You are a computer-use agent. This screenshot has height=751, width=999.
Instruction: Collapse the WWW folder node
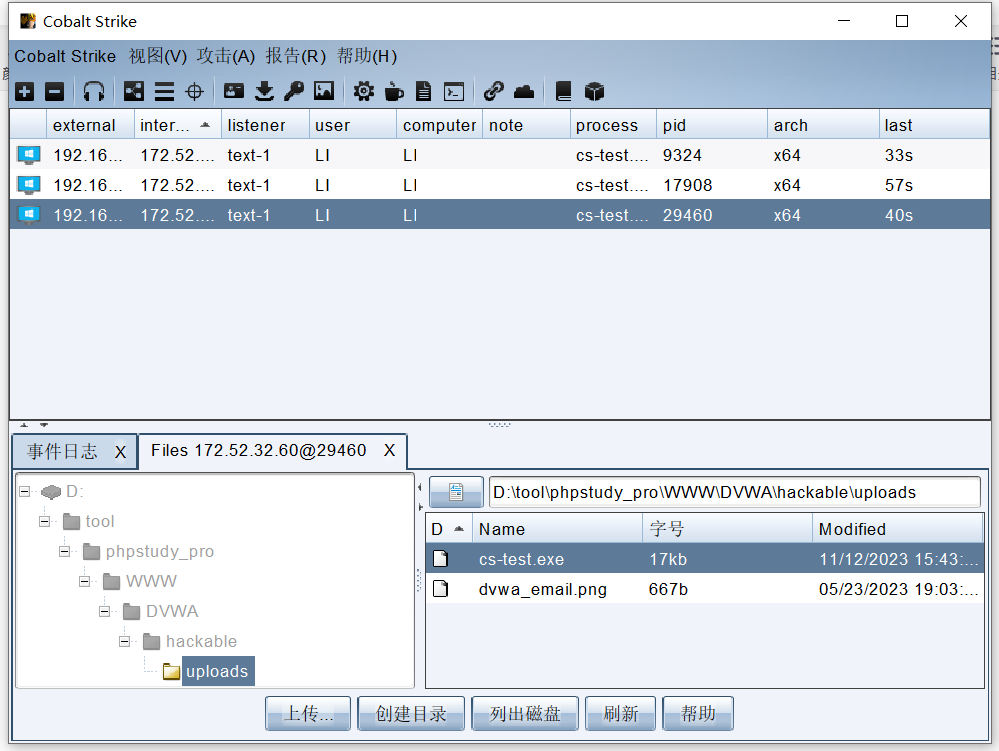coord(84,581)
